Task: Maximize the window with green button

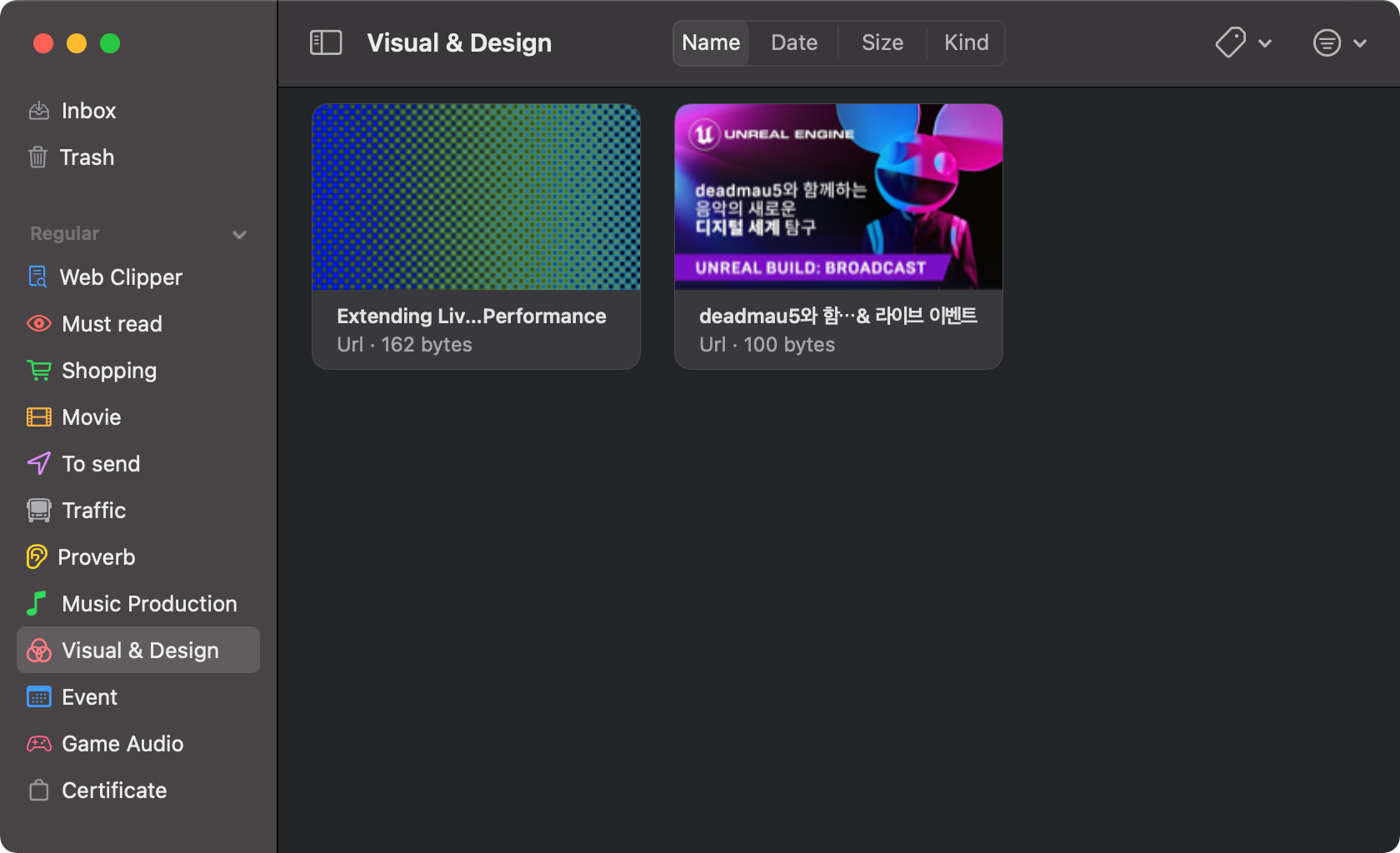Action: pos(110,43)
